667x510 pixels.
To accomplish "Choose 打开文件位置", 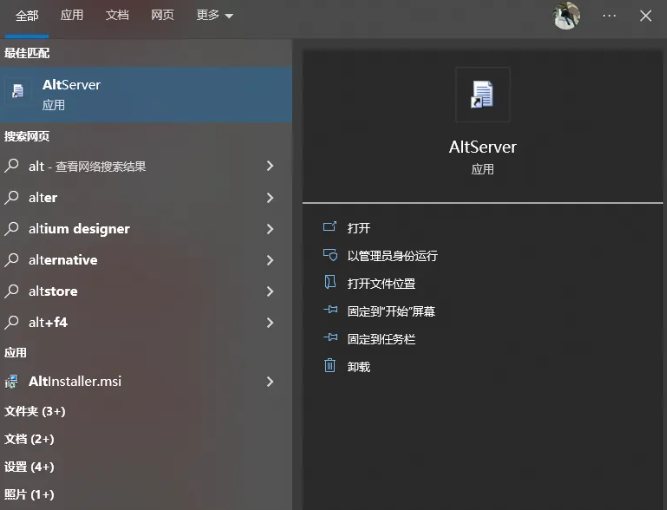I will pyautogui.click(x=381, y=283).
